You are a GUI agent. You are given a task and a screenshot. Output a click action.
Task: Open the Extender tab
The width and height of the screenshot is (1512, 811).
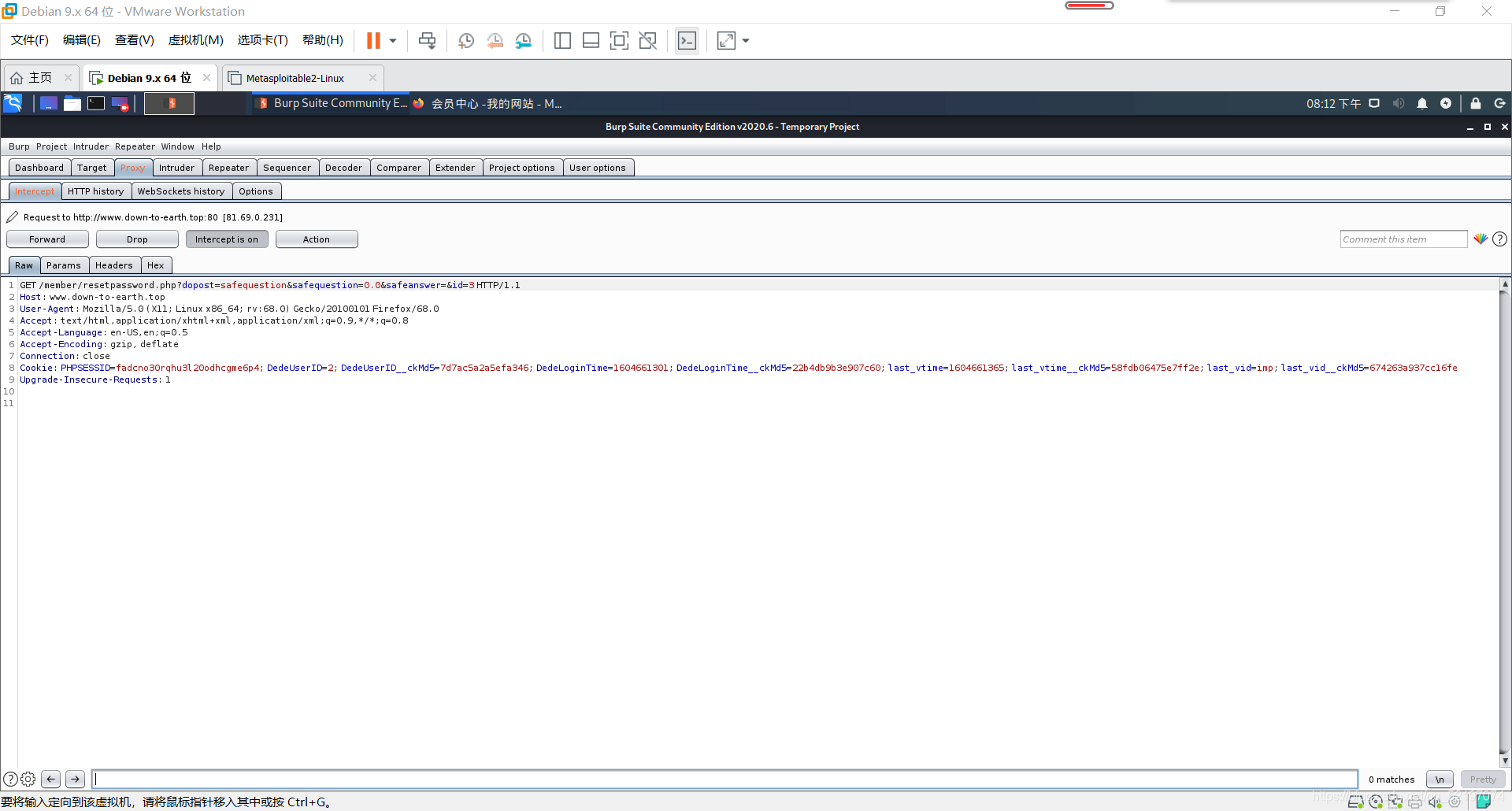coord(455,168)
